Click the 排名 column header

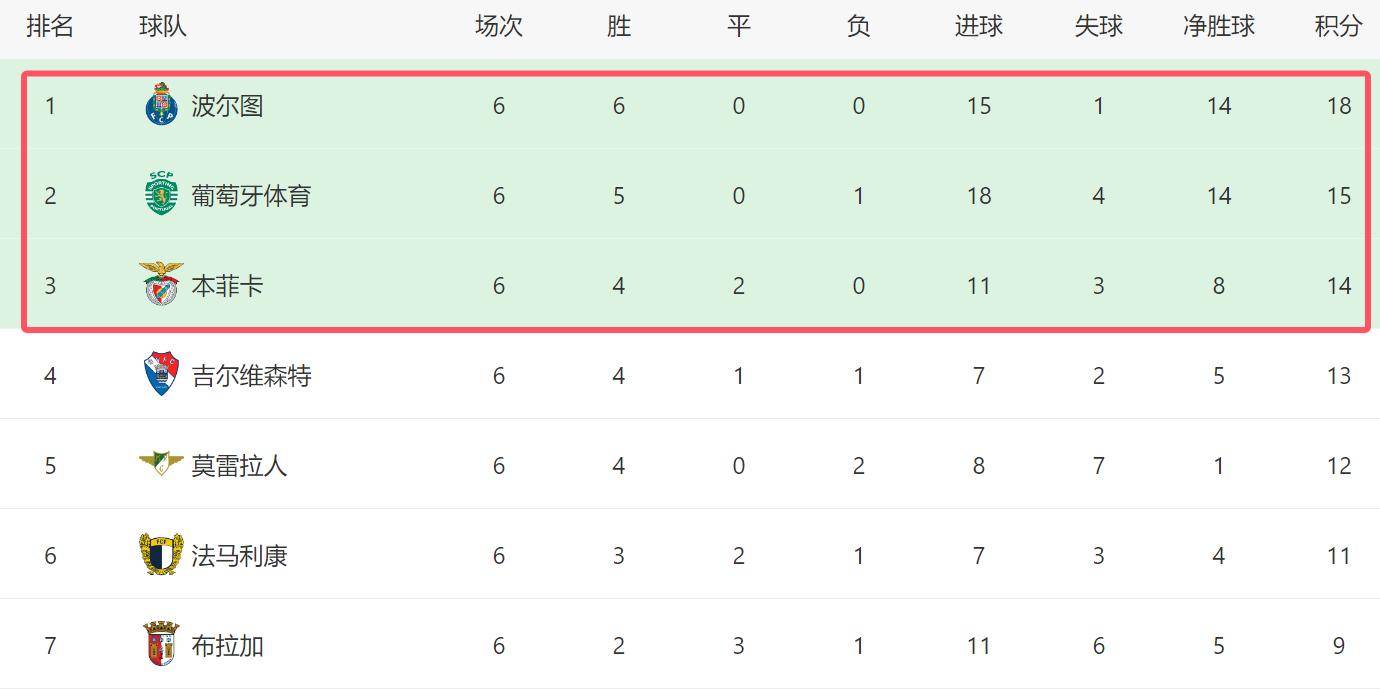pyautogui.click(x=50, y=27)
